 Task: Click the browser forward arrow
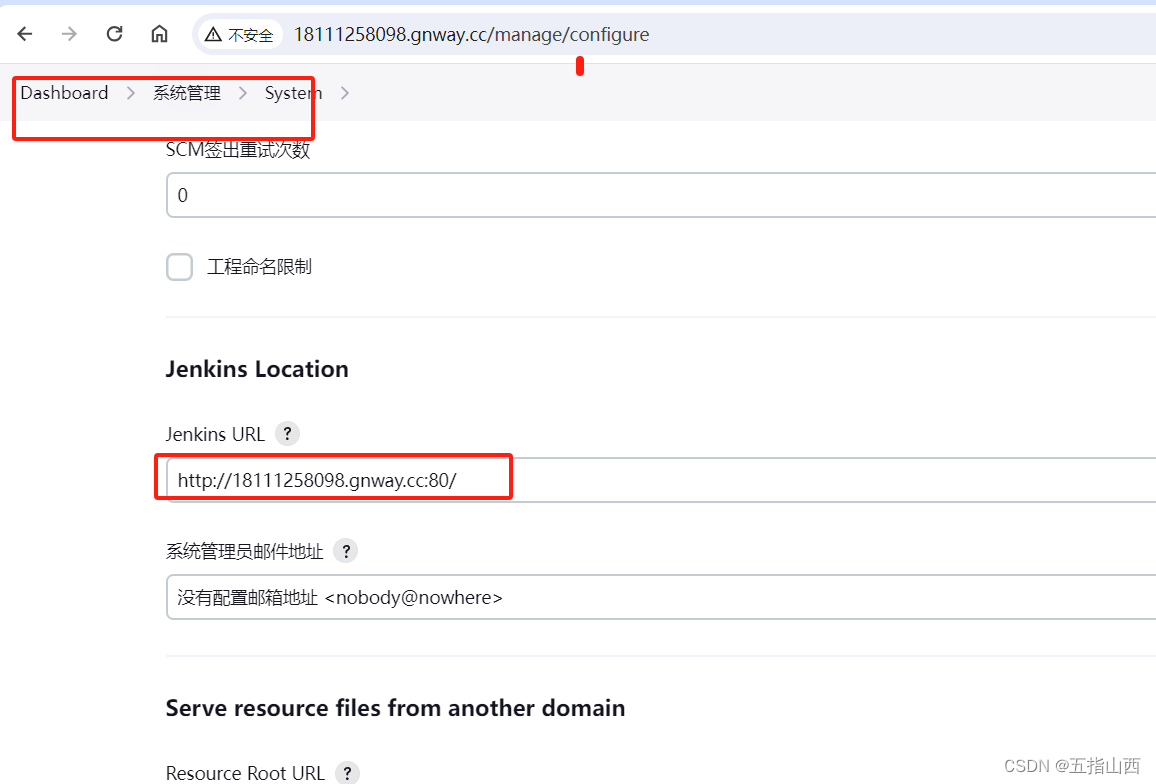point(69,34)
